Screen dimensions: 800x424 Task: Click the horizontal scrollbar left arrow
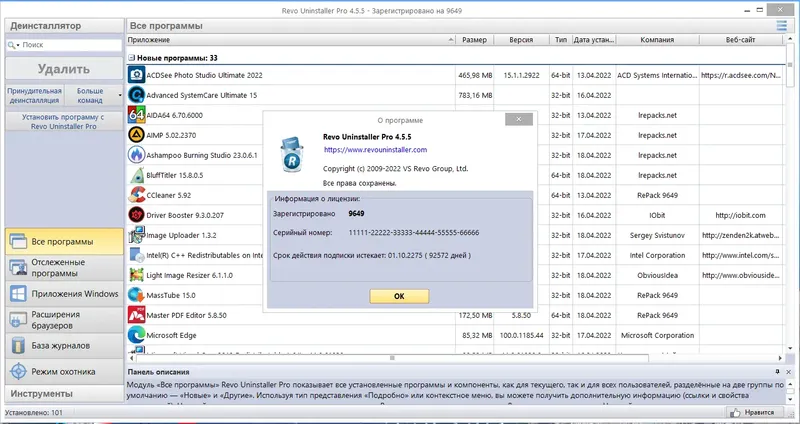131,358
